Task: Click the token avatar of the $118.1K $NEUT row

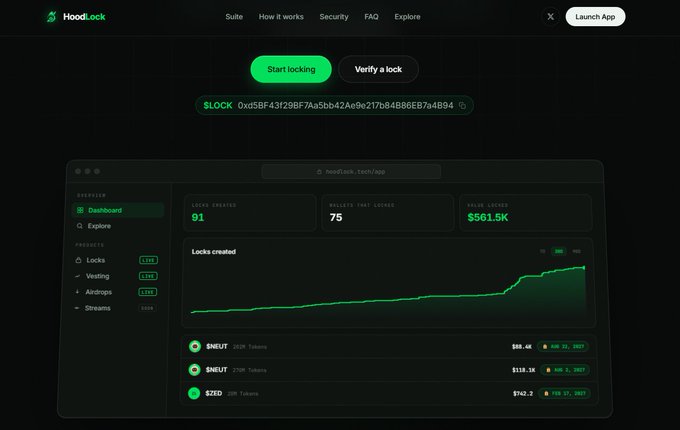Action: (x=194, y=370)
